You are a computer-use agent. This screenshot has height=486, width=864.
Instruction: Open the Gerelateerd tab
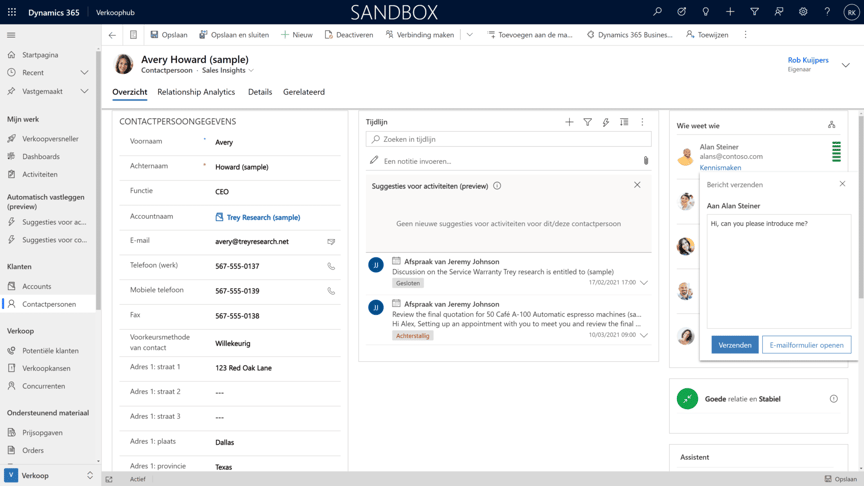tap(304, 92)
